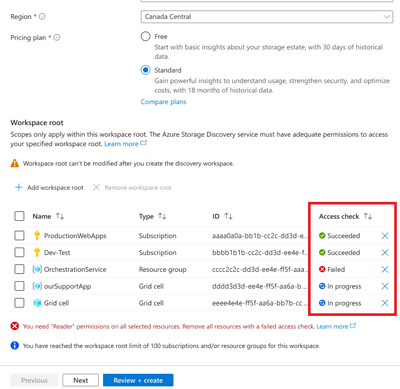The height and width of the screenshot is (389, 400).
Task: Click the ID cell starting with aaaa0a0a
Action: [260, 236]
